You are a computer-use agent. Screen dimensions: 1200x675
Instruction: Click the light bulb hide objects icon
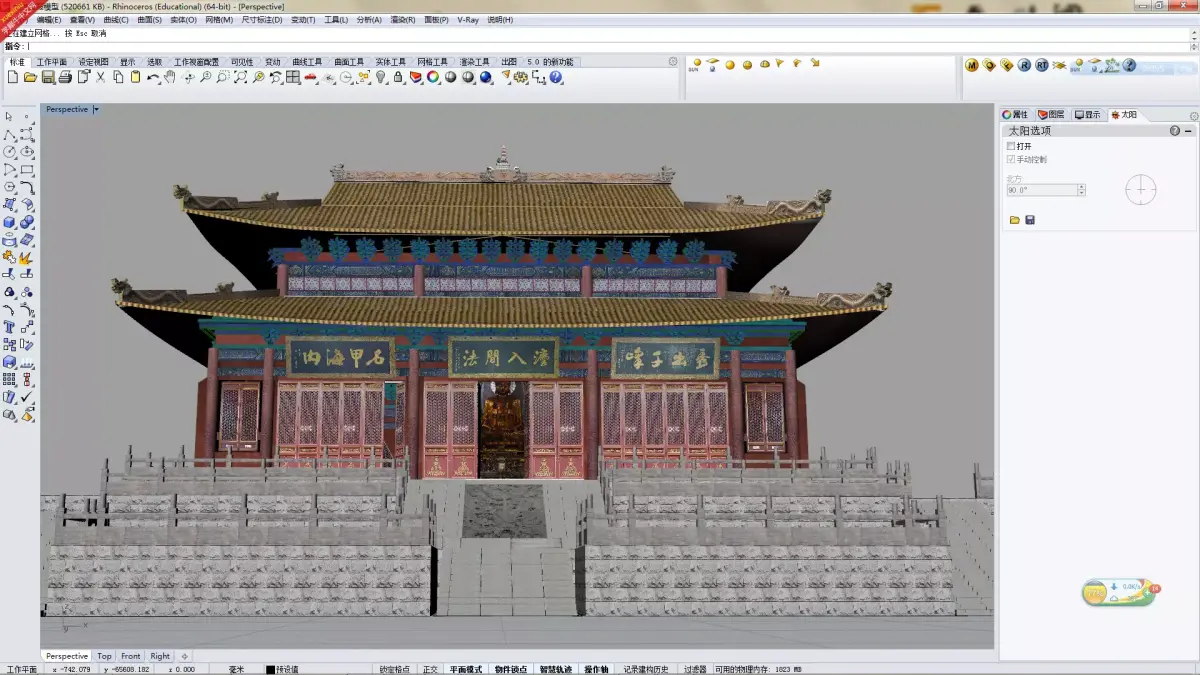(381, 77)
